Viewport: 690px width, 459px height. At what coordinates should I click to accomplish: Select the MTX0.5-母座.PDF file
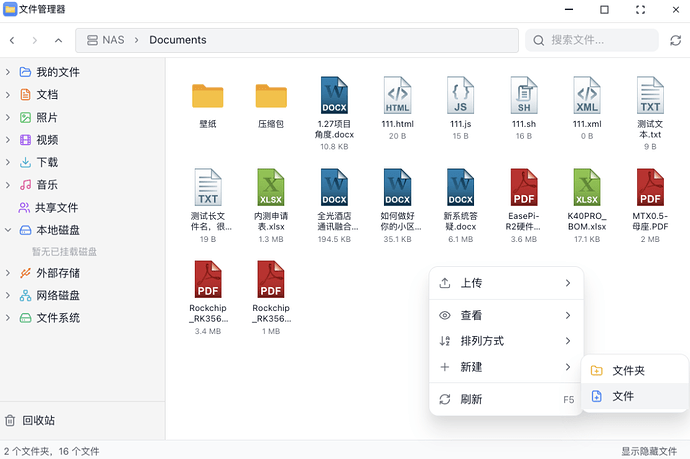pyautogui.click(x=650, y=187)
